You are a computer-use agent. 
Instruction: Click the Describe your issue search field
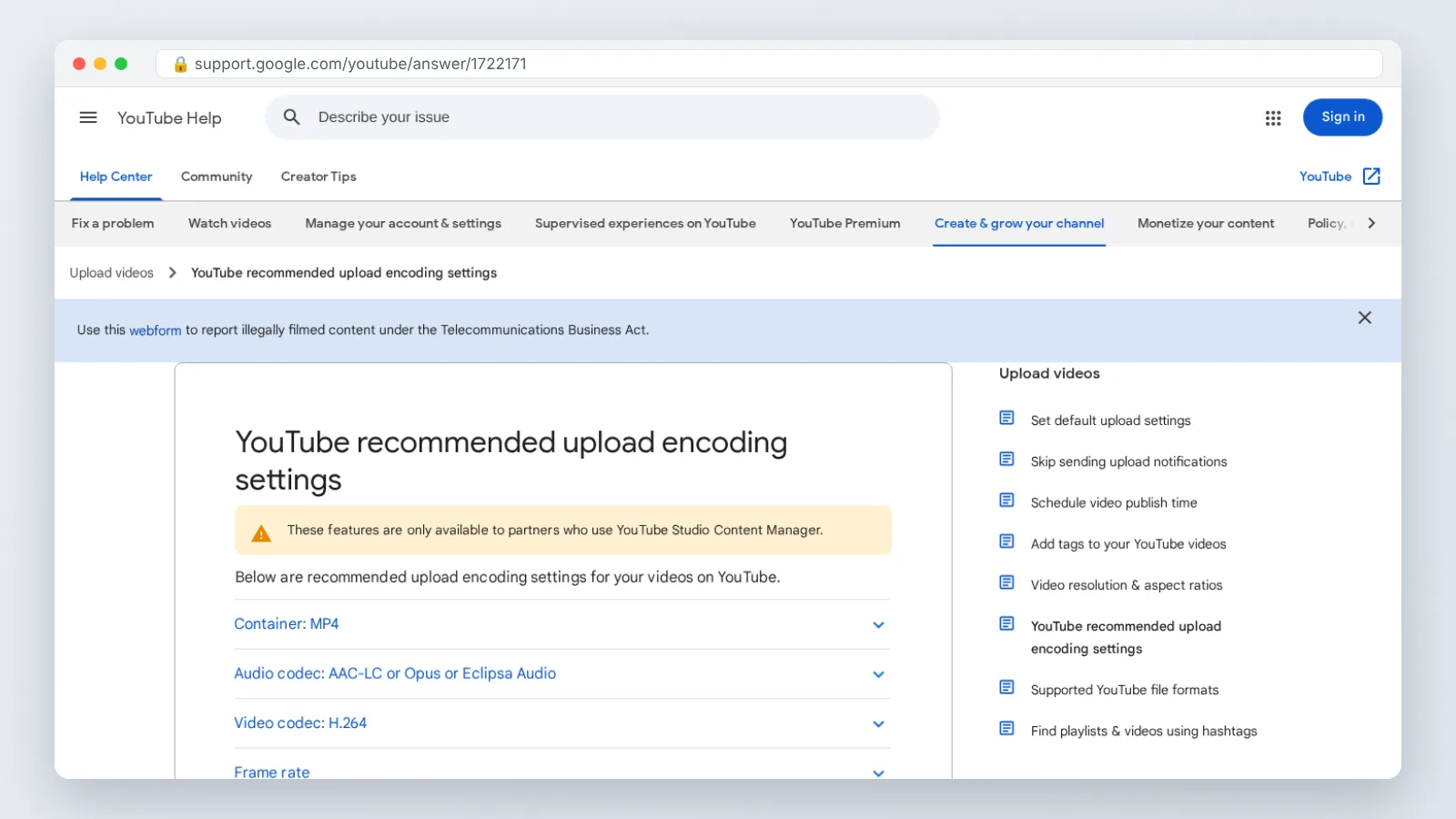click(602, 117)
